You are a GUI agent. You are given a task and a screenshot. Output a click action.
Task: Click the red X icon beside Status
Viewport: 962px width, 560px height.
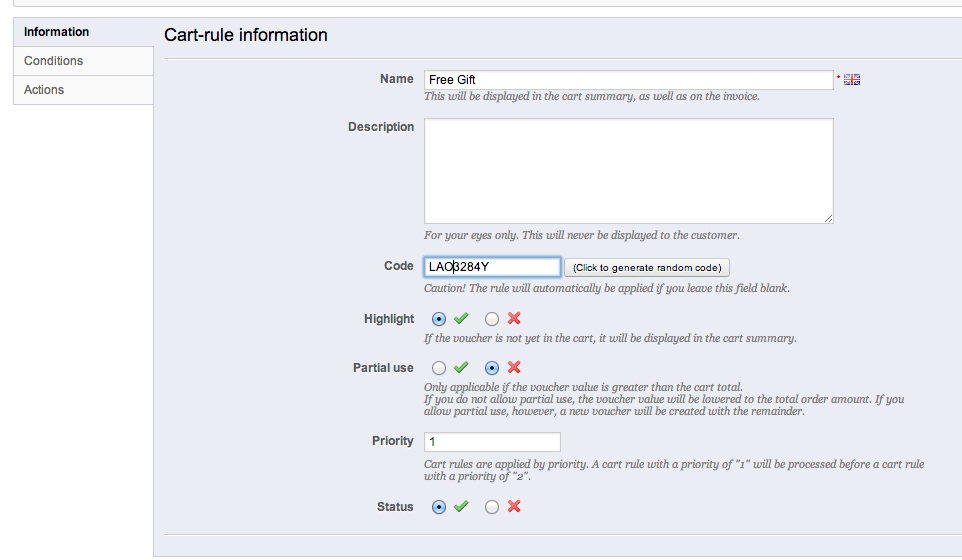514,507
